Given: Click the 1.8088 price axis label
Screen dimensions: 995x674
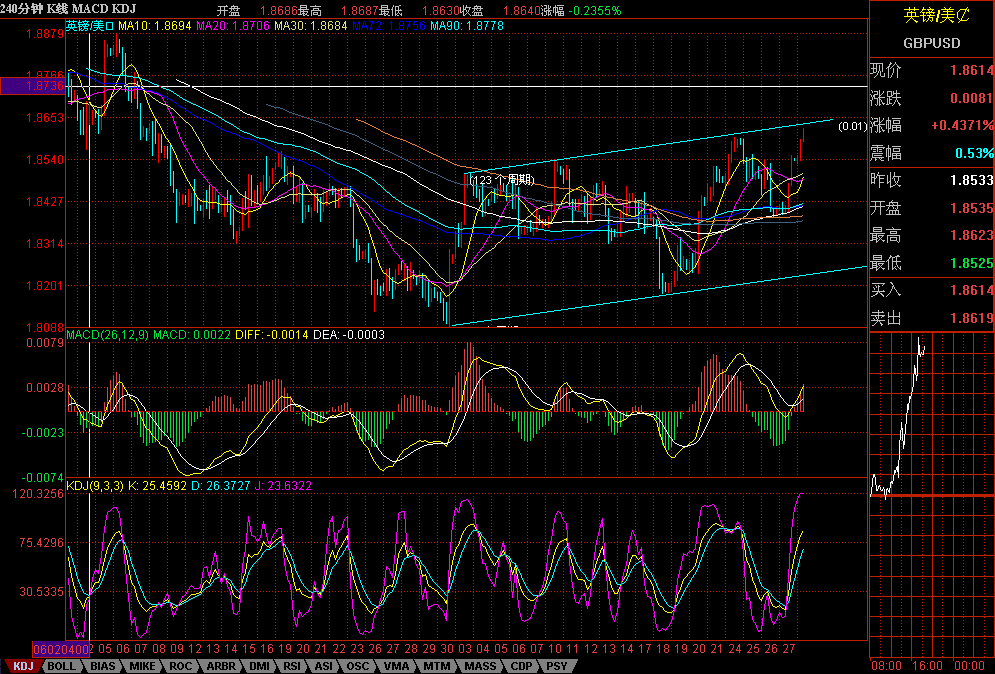Looking at the screenshot, I should (44, 327).
